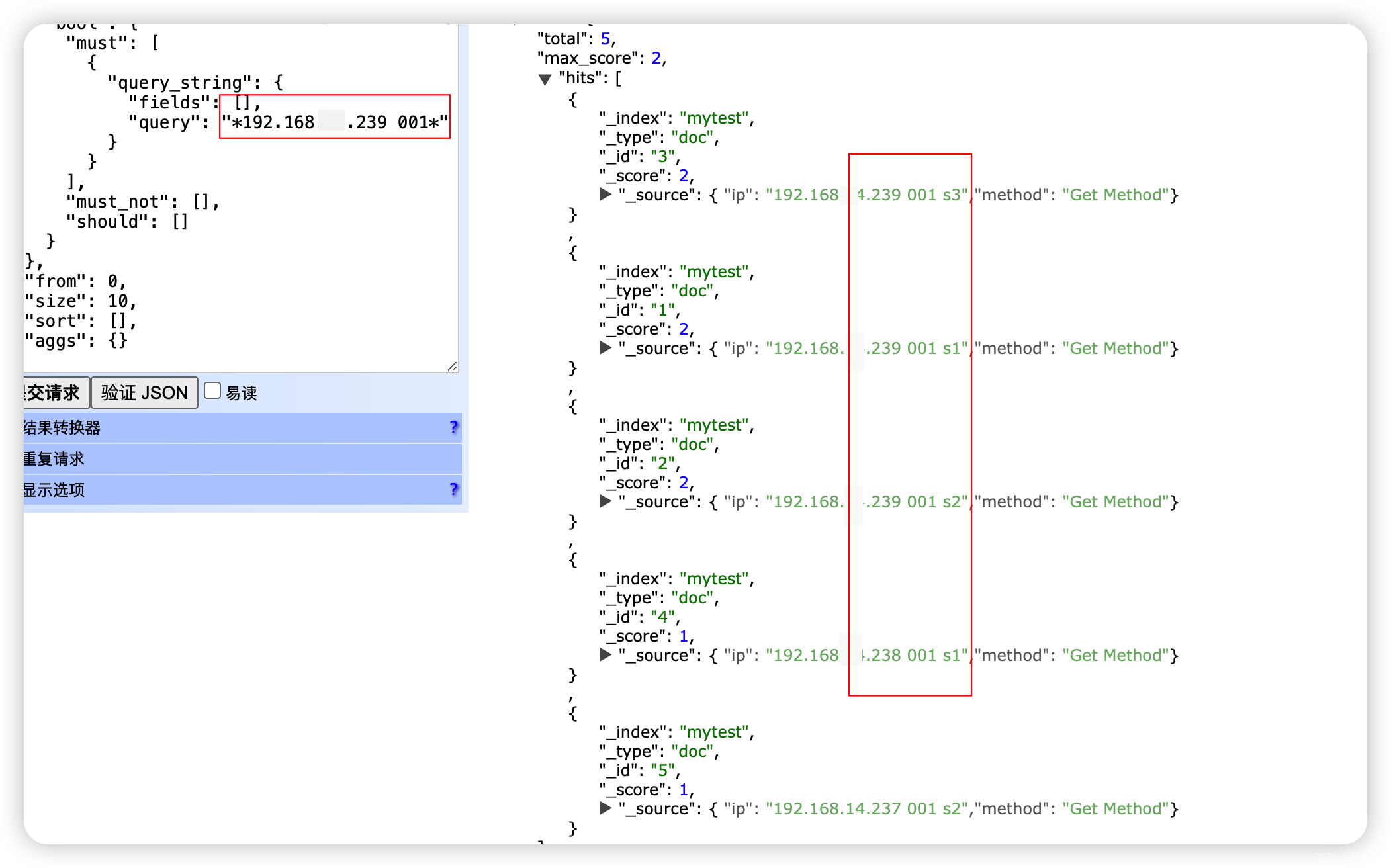Expand the 结果转换器 section

(x=62, y=428)
